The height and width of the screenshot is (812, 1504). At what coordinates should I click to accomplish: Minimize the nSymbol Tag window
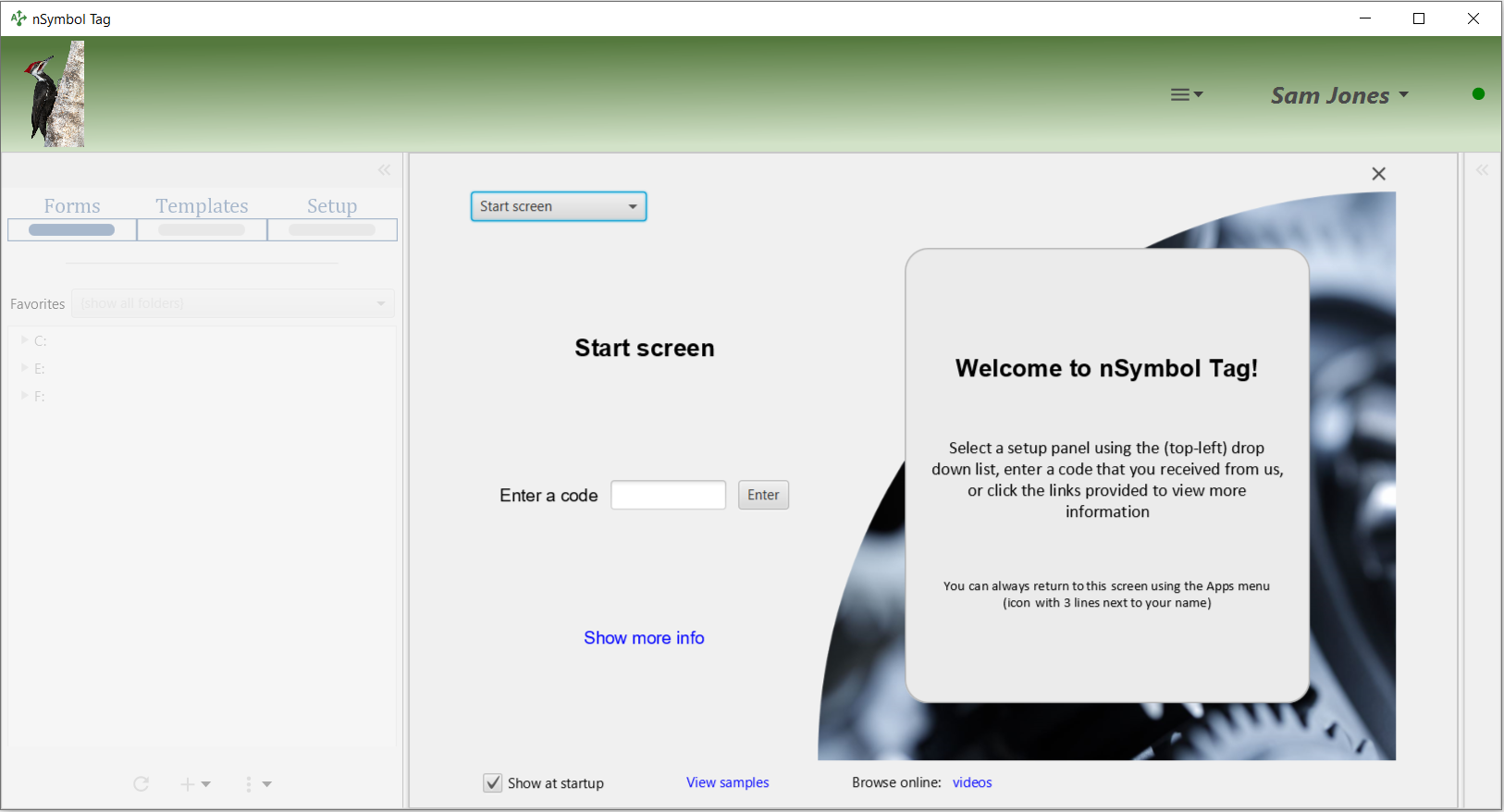point(1365,18)
